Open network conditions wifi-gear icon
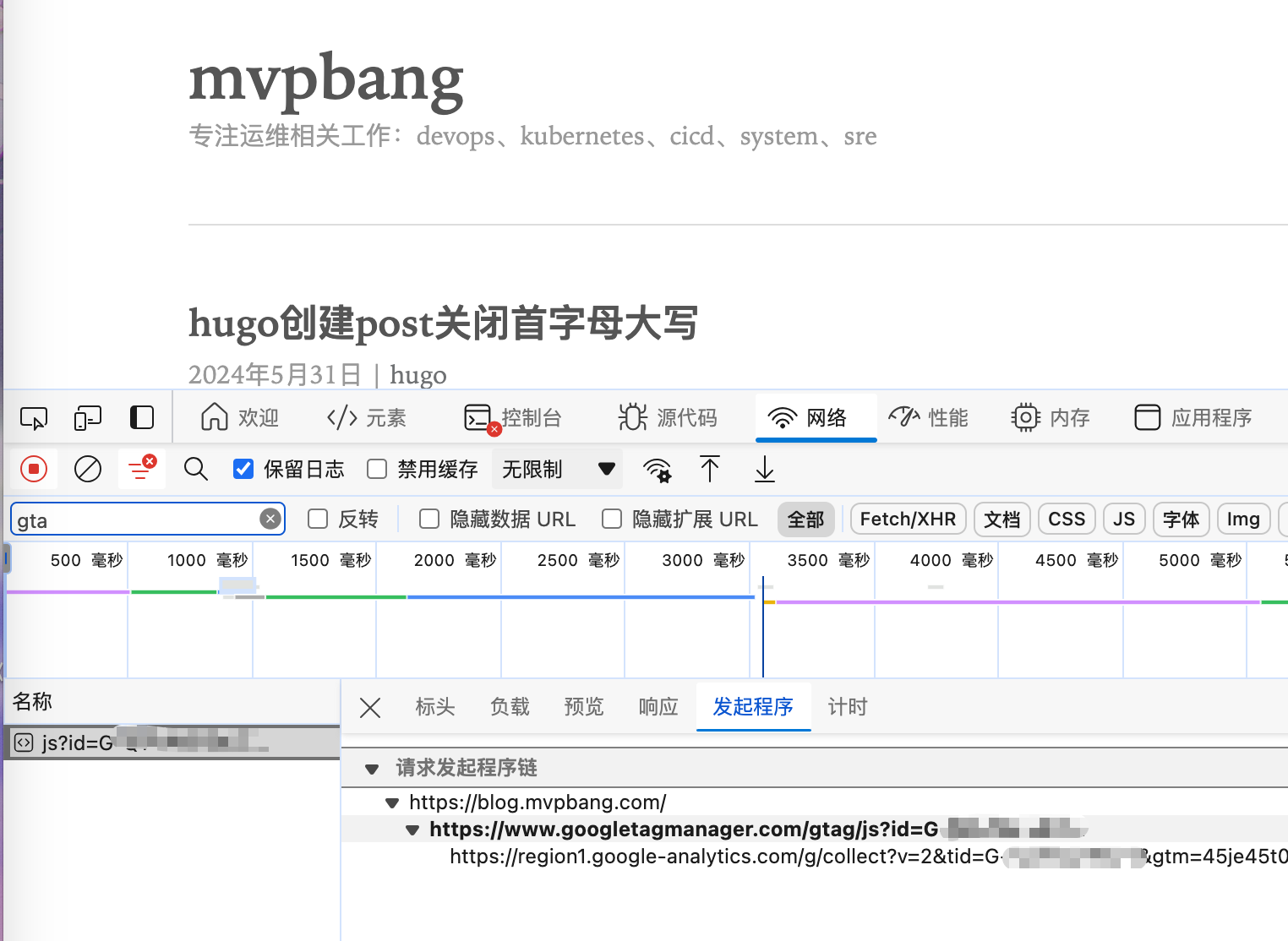The image size is (1288, 941). tap(658, 469)
